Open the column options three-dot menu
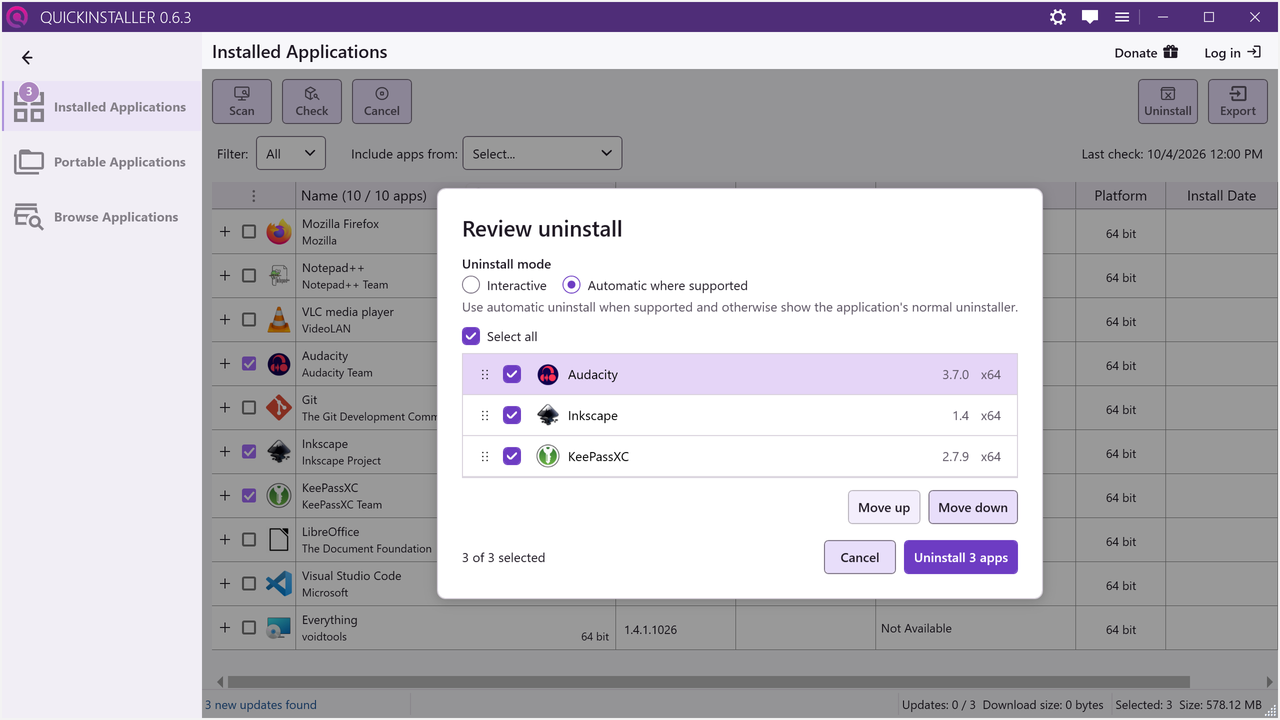Viewport: 1280px width, 720px height. tap(254, 196)
